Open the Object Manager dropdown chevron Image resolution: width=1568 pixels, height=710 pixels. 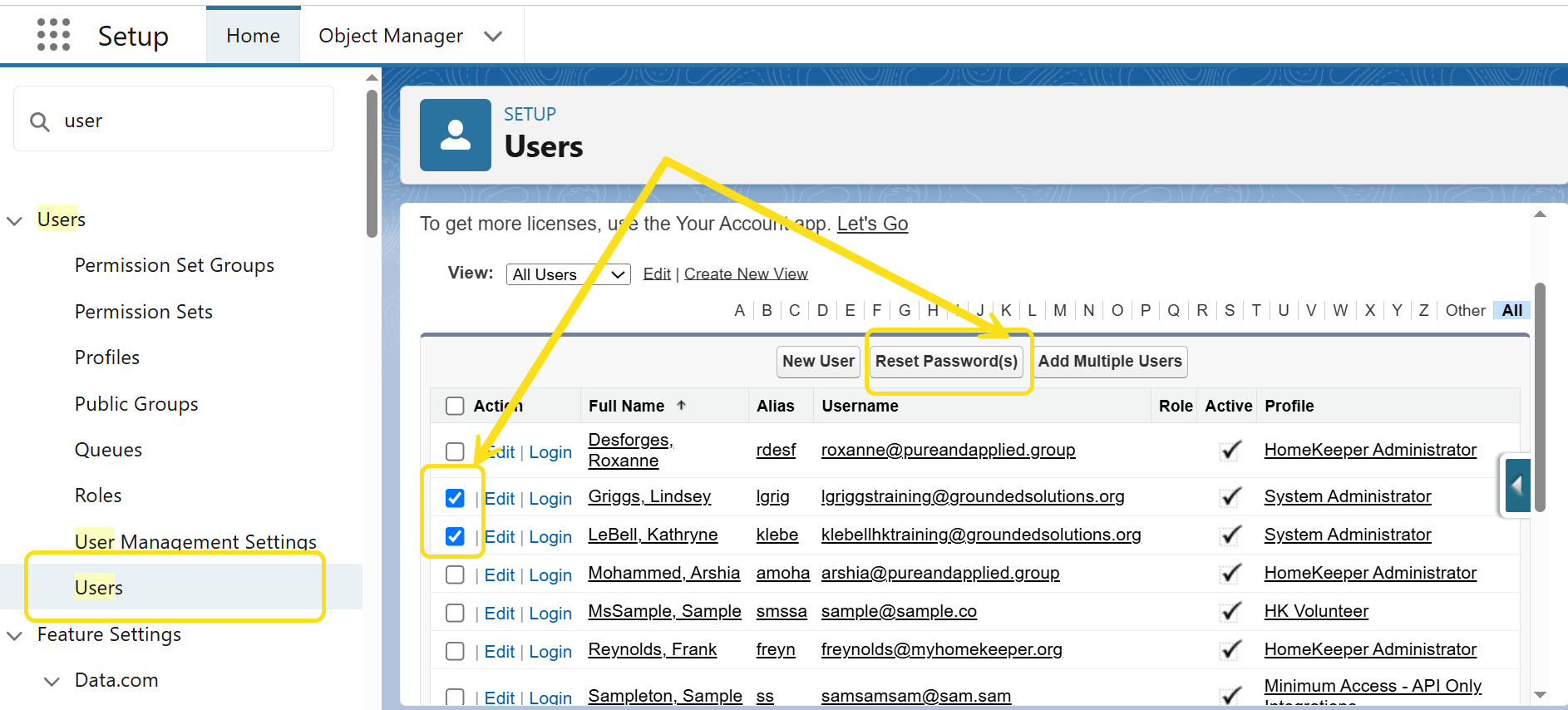493,36
